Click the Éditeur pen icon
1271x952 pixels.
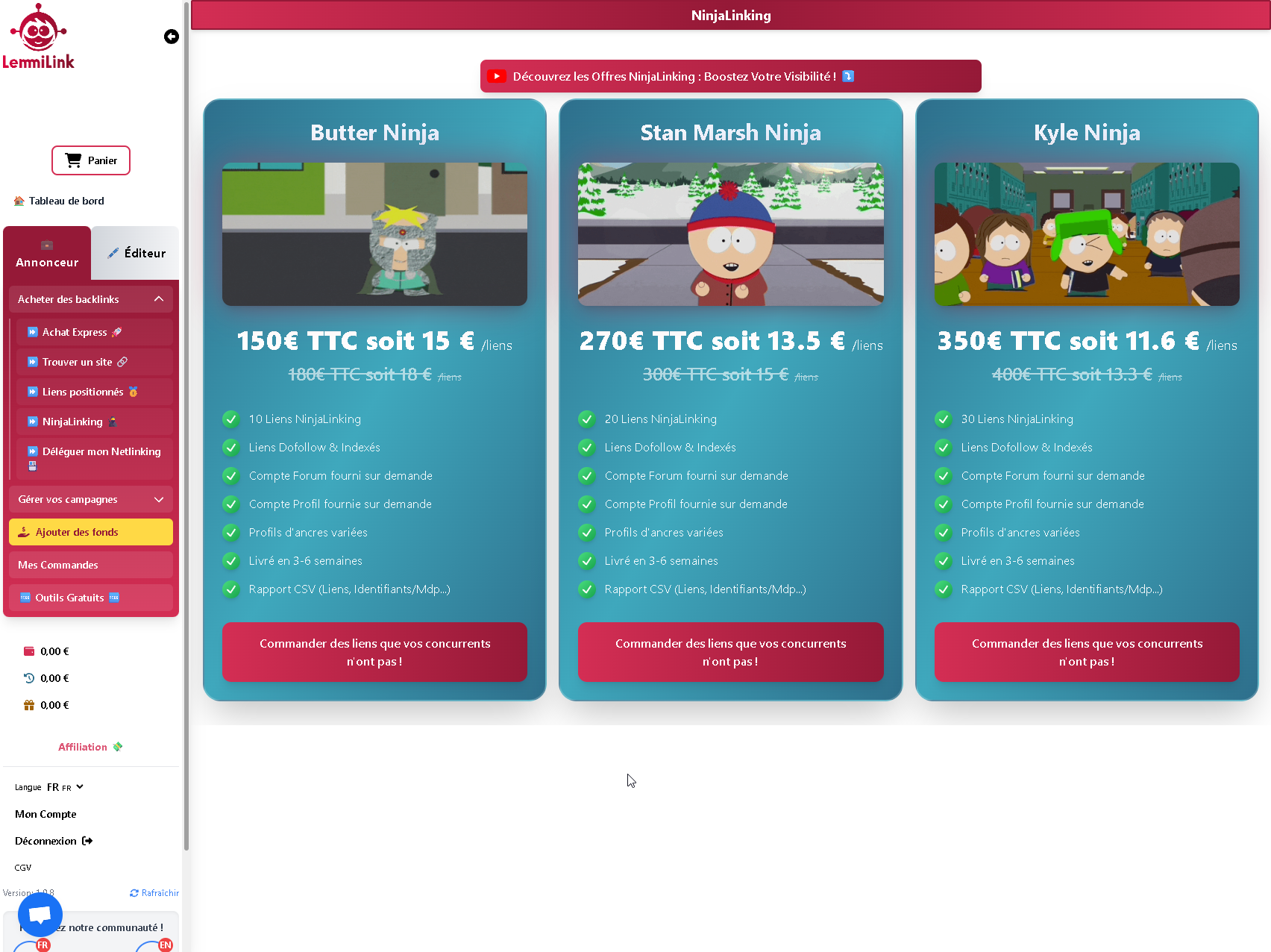pyautogui.click(x=113, y=253)
